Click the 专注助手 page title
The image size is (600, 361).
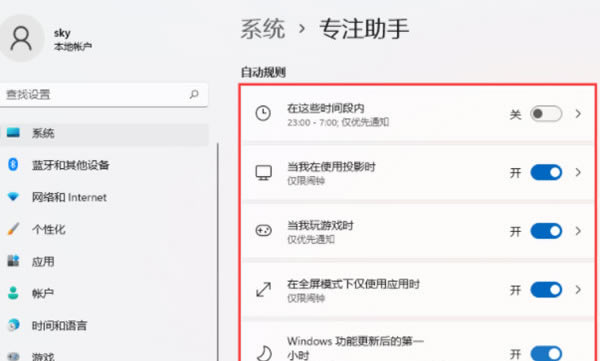pyautogui.click(x=364, y=29)
